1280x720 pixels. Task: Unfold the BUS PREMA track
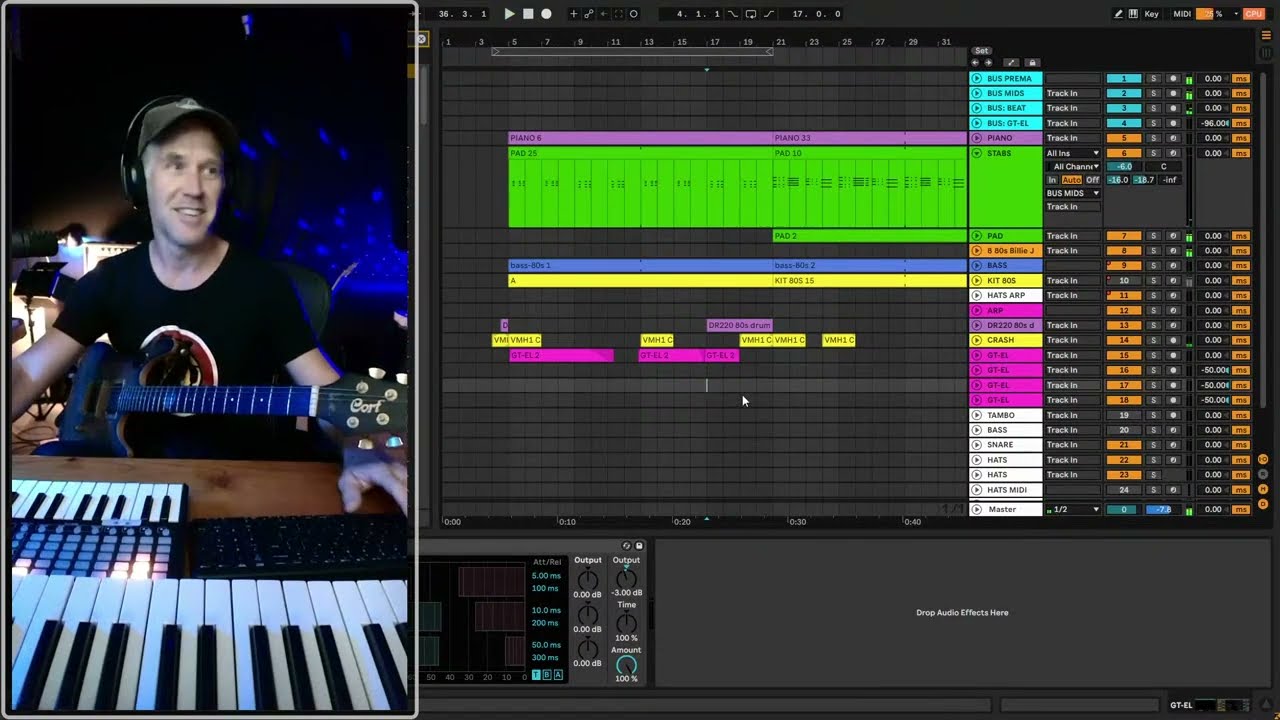pos(977,78)
